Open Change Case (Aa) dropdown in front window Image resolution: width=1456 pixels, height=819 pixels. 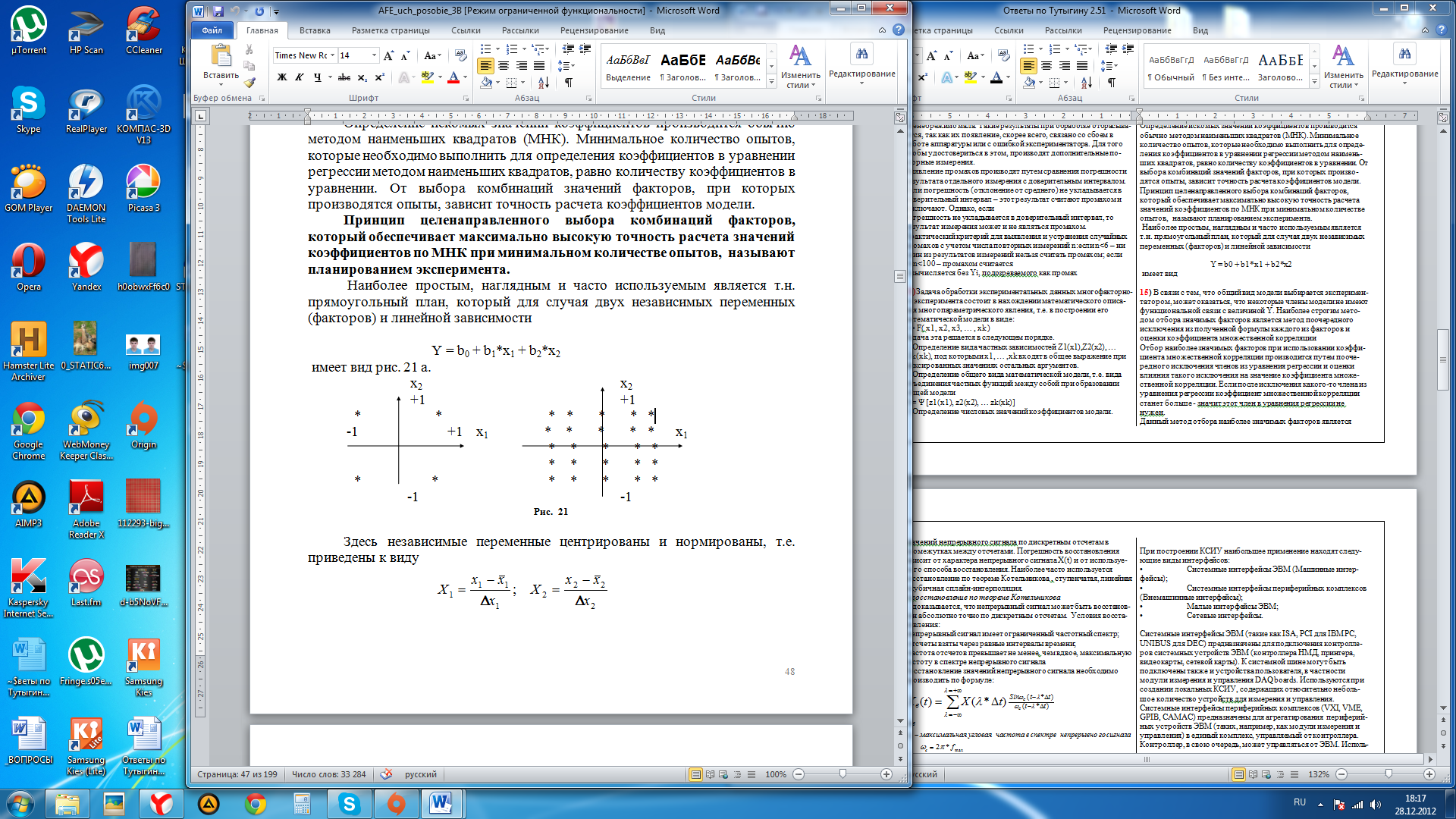coord(432,55)
